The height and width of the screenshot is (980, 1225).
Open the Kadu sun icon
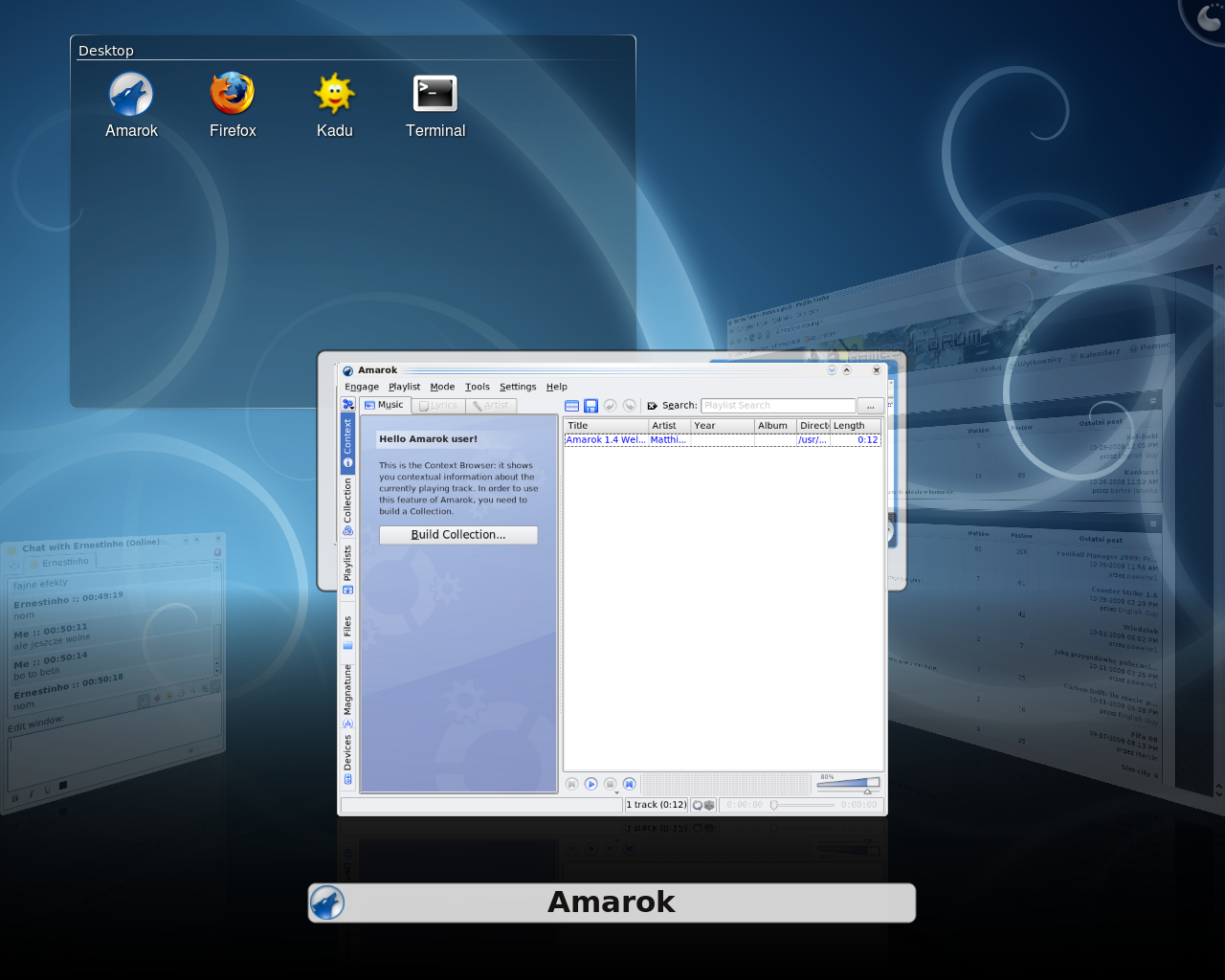(x=334, y=105)
